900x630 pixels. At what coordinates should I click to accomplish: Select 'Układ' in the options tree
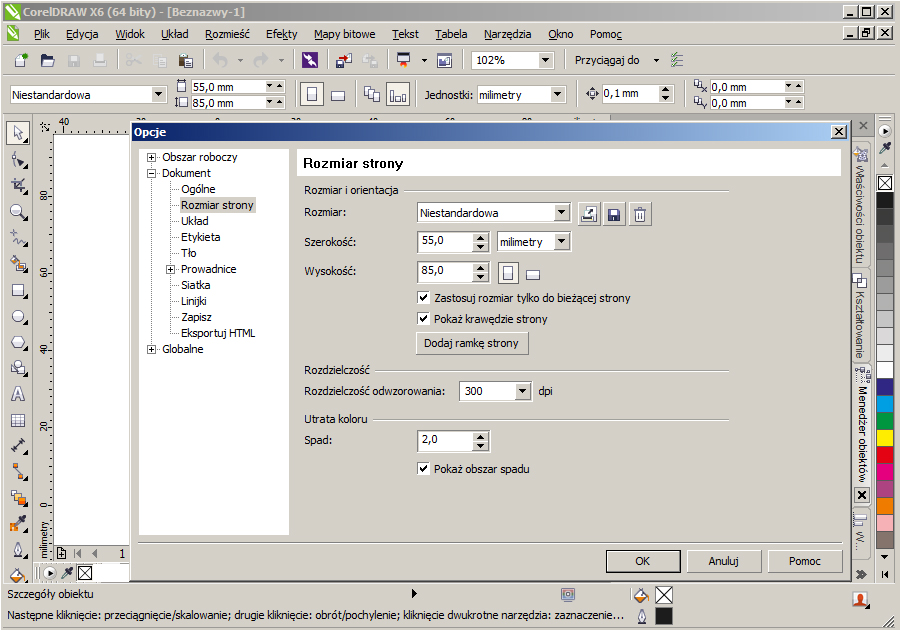(x=195, y=221)
